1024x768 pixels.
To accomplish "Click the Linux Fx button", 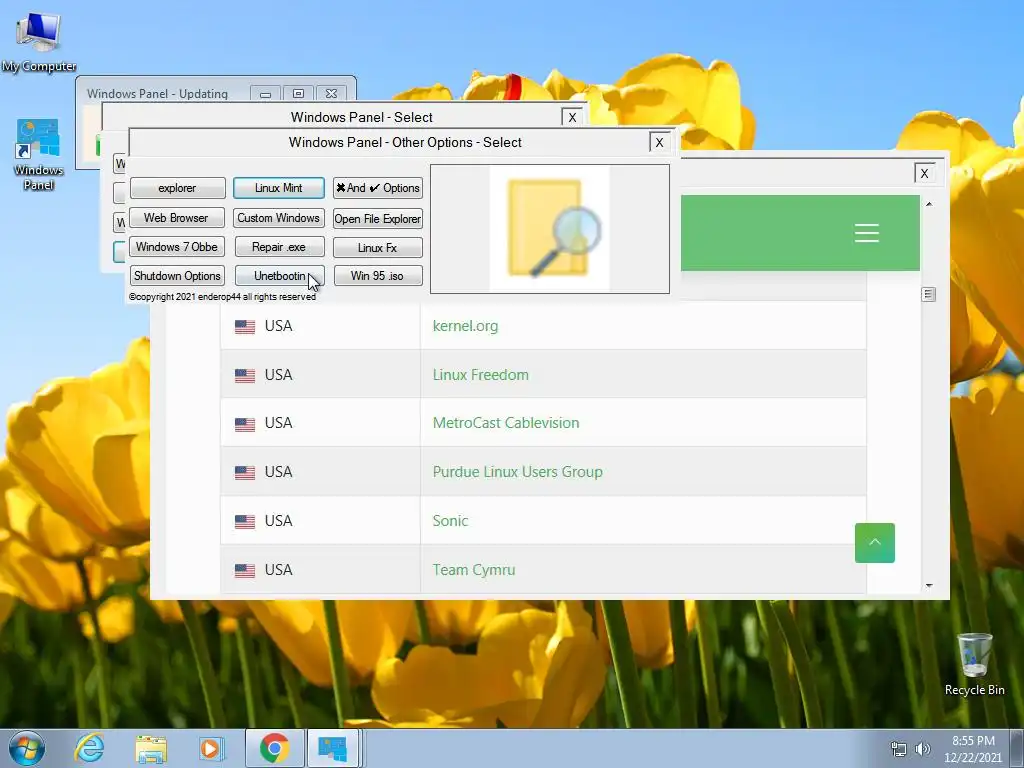I will 378,248.
